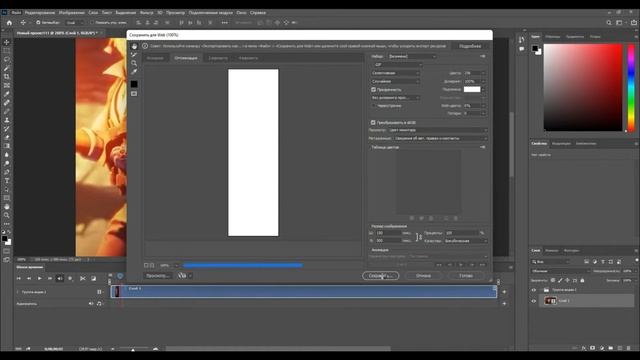Select the Crop tool
Image resolution: width=640 pixels, height=360 pixels.
(x=7, y=76)
